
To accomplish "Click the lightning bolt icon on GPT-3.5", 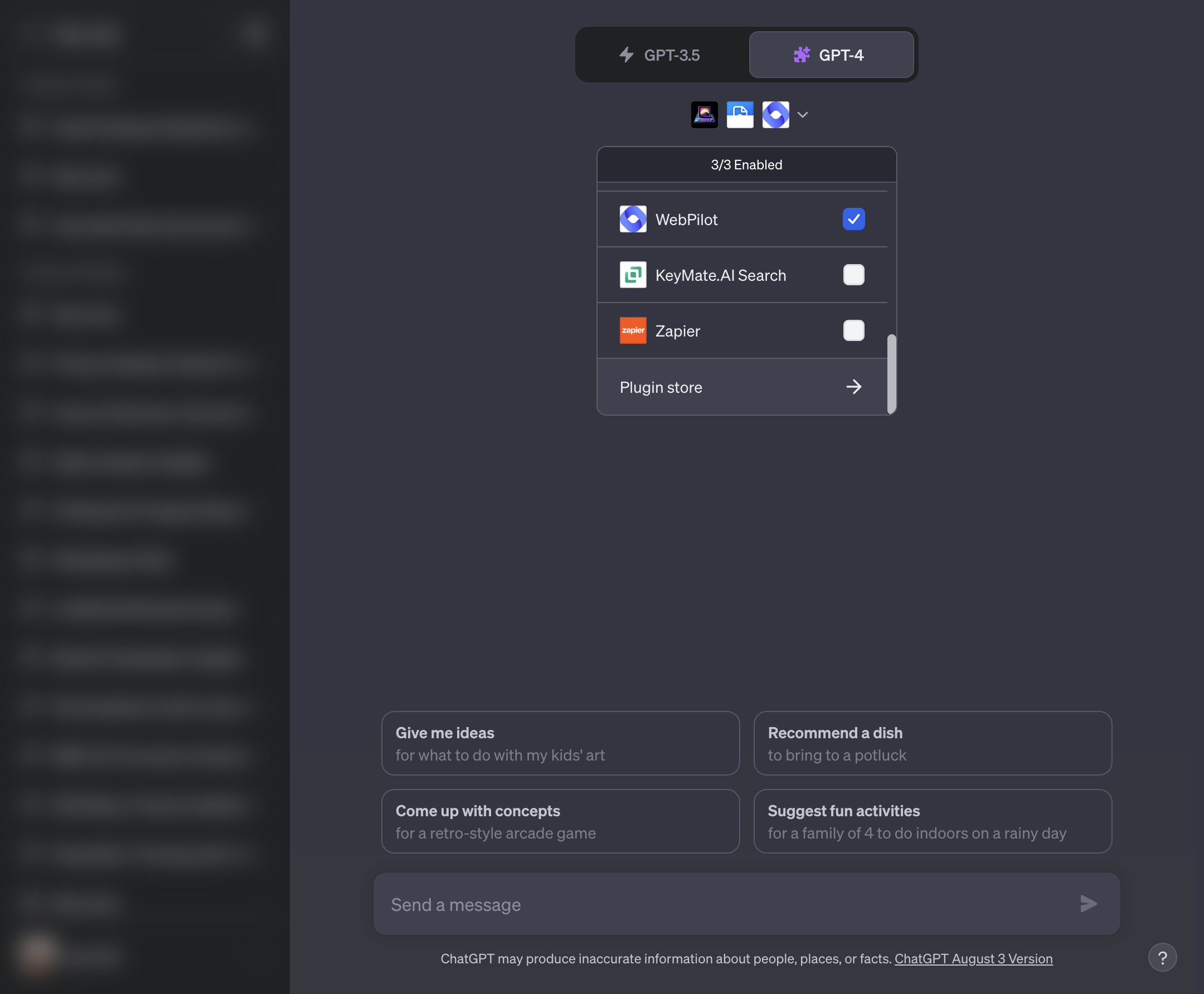I will coord(627,55).
